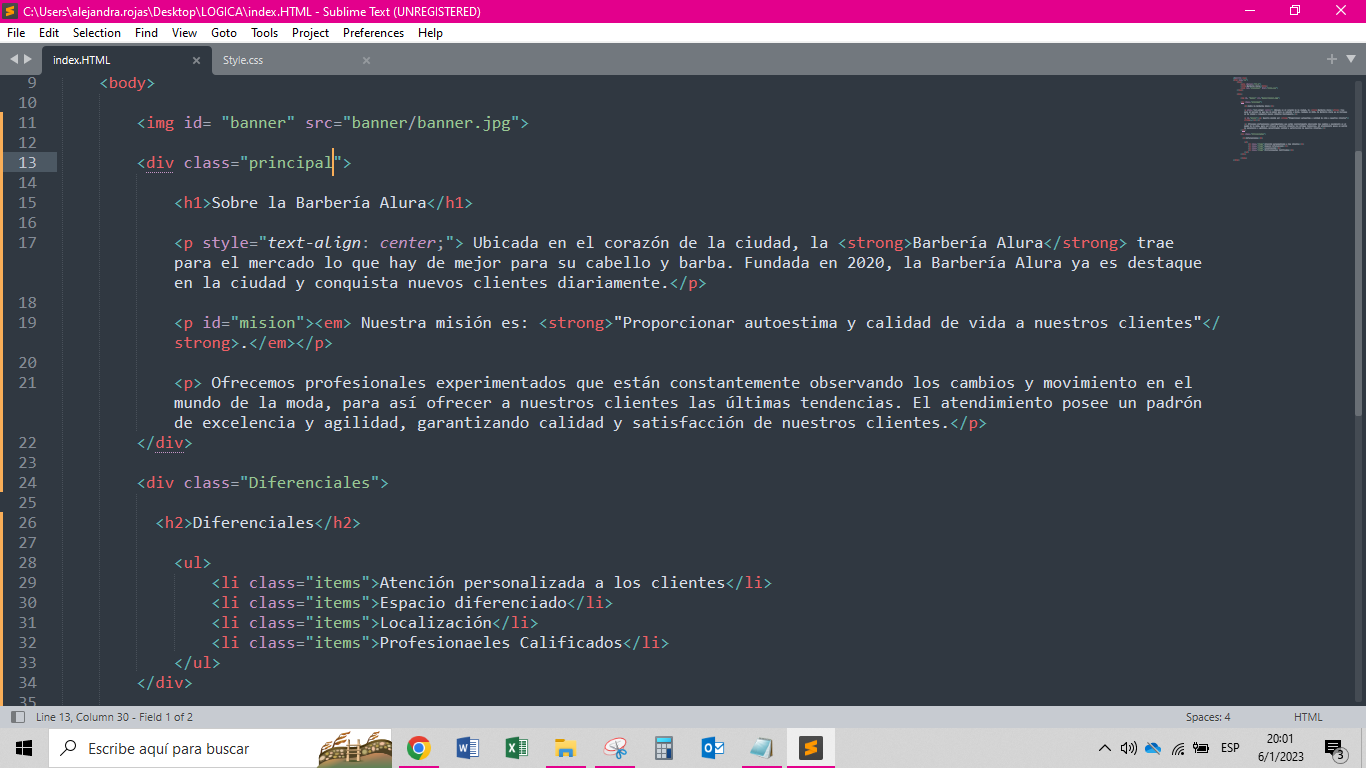Click the battery status tray icon
Viewport: 1366px width, 768px height.
tap(1201, 748)
